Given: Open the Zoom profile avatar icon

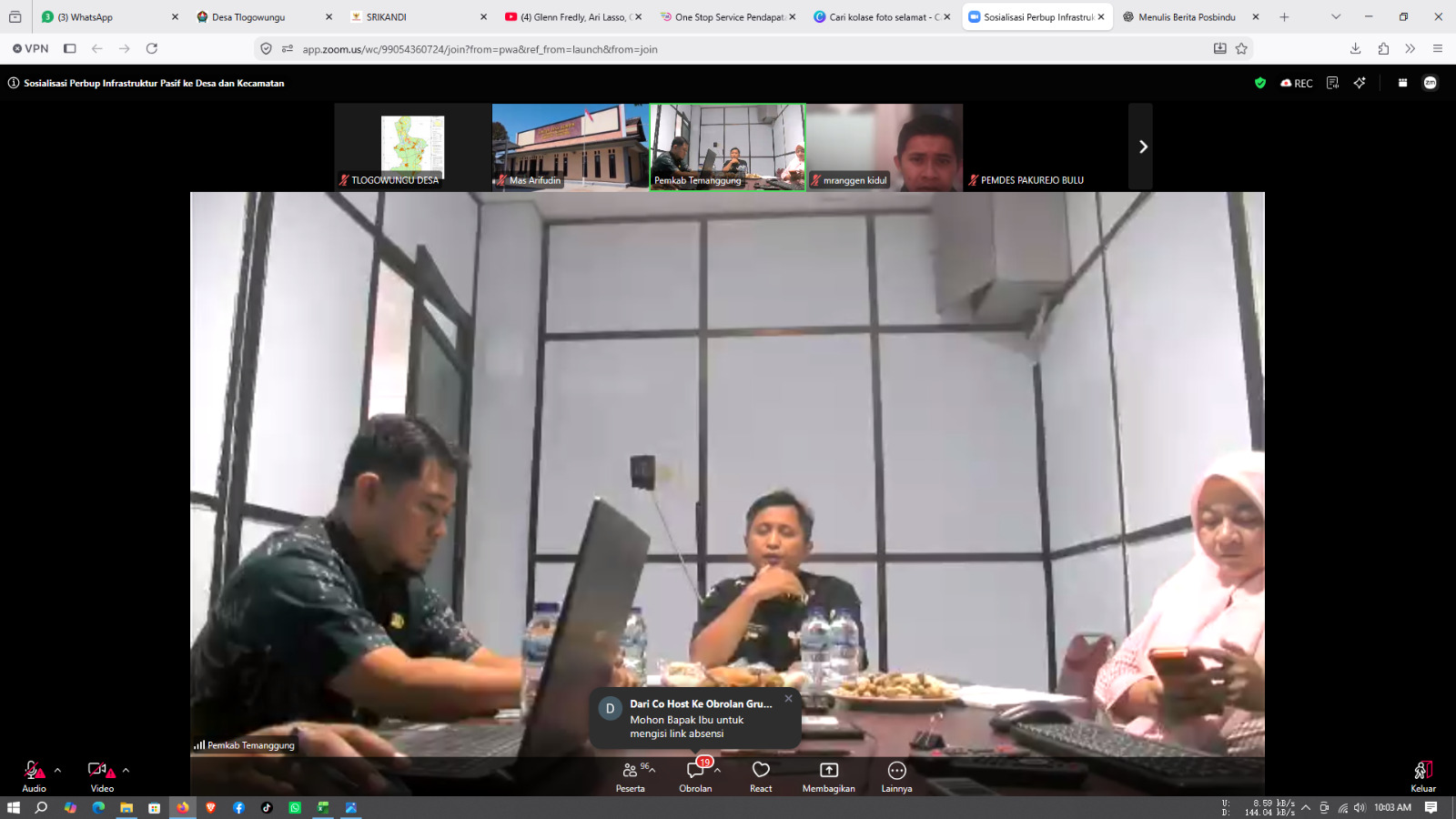Looking at the screenshot, I should point(1431,83).
